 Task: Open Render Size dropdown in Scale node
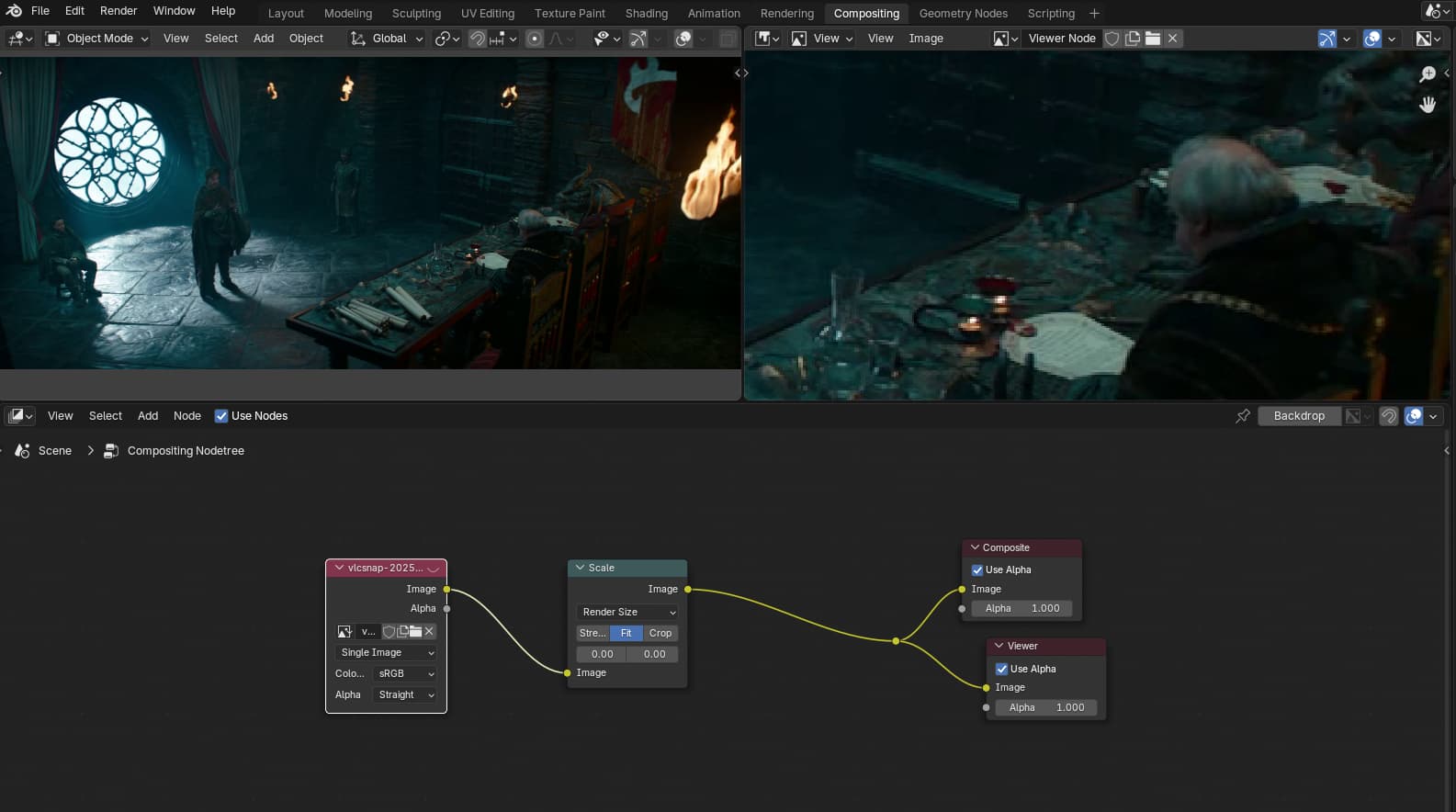(x=627, y=612)
